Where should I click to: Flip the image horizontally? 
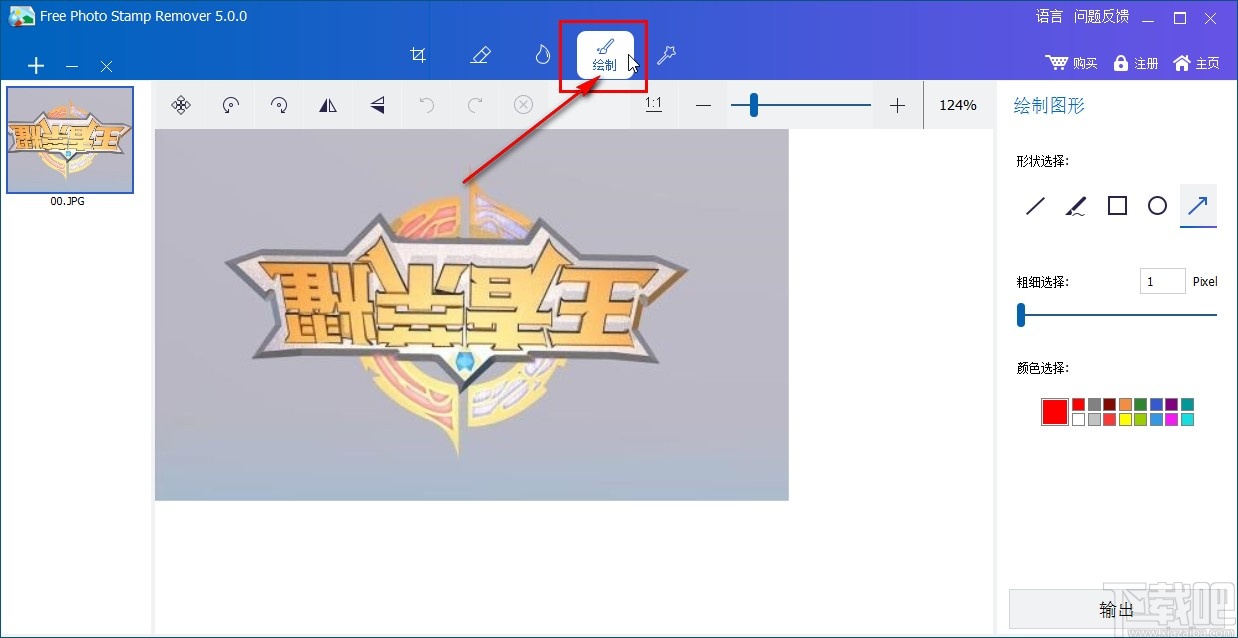pyautogui.click(x=328, y=104)
